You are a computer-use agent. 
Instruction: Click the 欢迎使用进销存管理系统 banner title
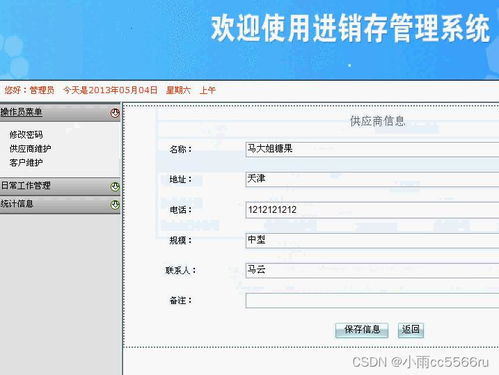point(350,28)
